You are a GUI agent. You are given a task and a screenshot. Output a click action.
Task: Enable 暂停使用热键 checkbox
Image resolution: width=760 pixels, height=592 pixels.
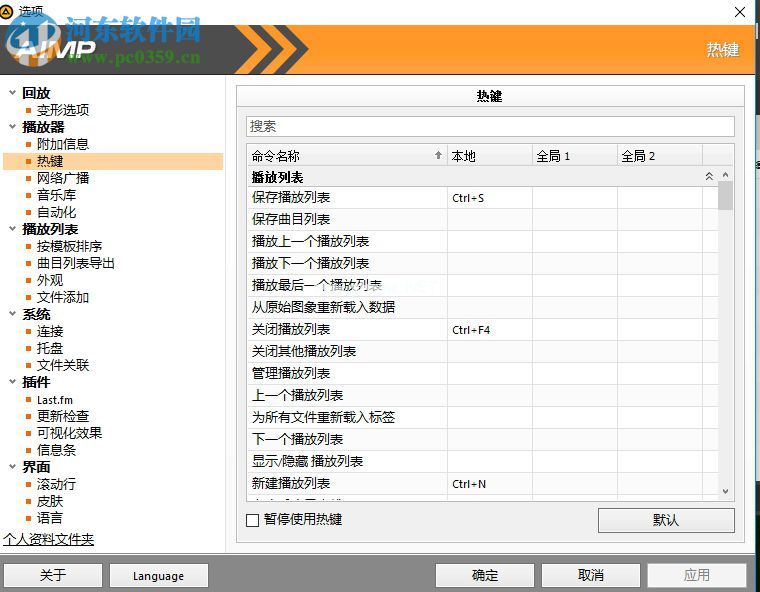[x=253, y=520]
